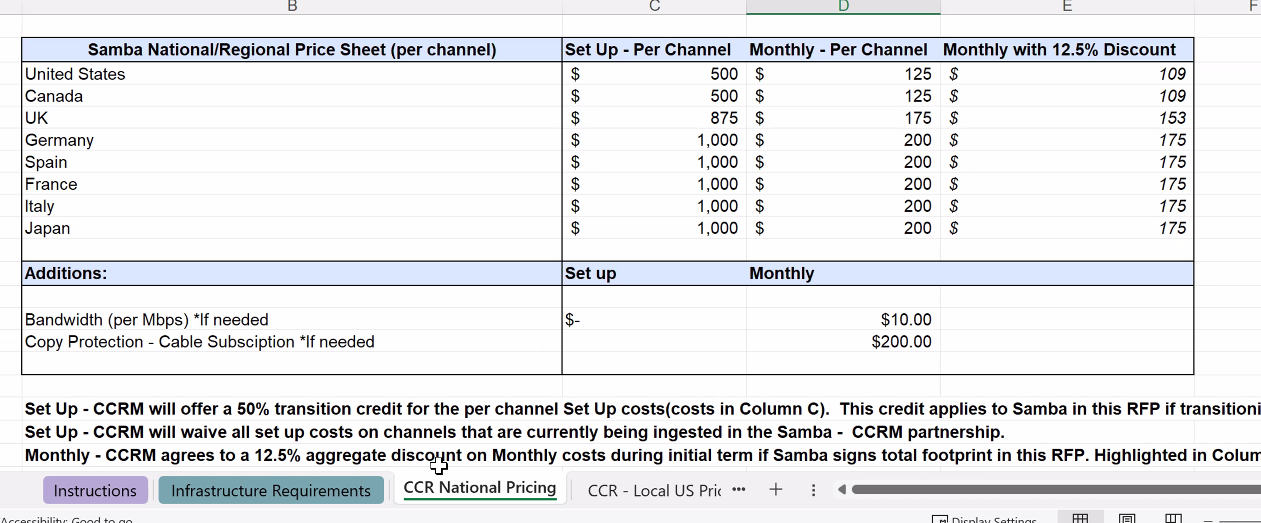Viewport: 1261px width, 523px height.
Task: Click the horizontal scrollbar left arrow
Action: 842,490
